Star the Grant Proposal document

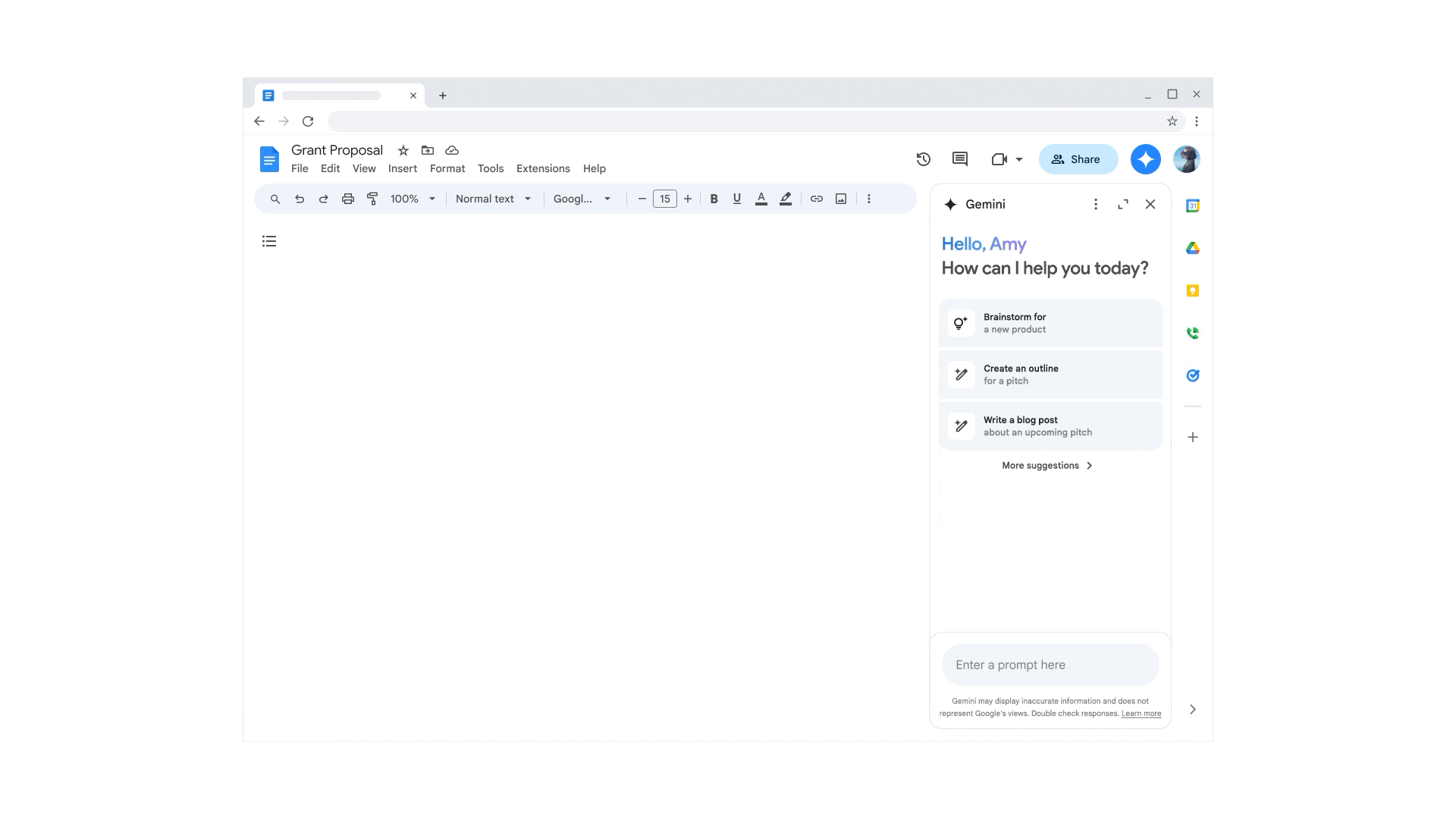tap(403, 150)
